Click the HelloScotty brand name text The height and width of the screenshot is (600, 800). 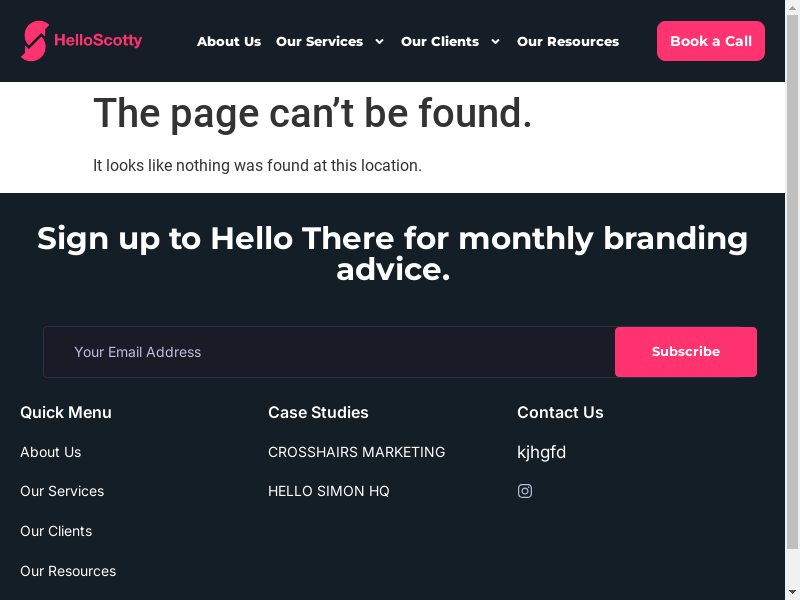coord(98,41)
